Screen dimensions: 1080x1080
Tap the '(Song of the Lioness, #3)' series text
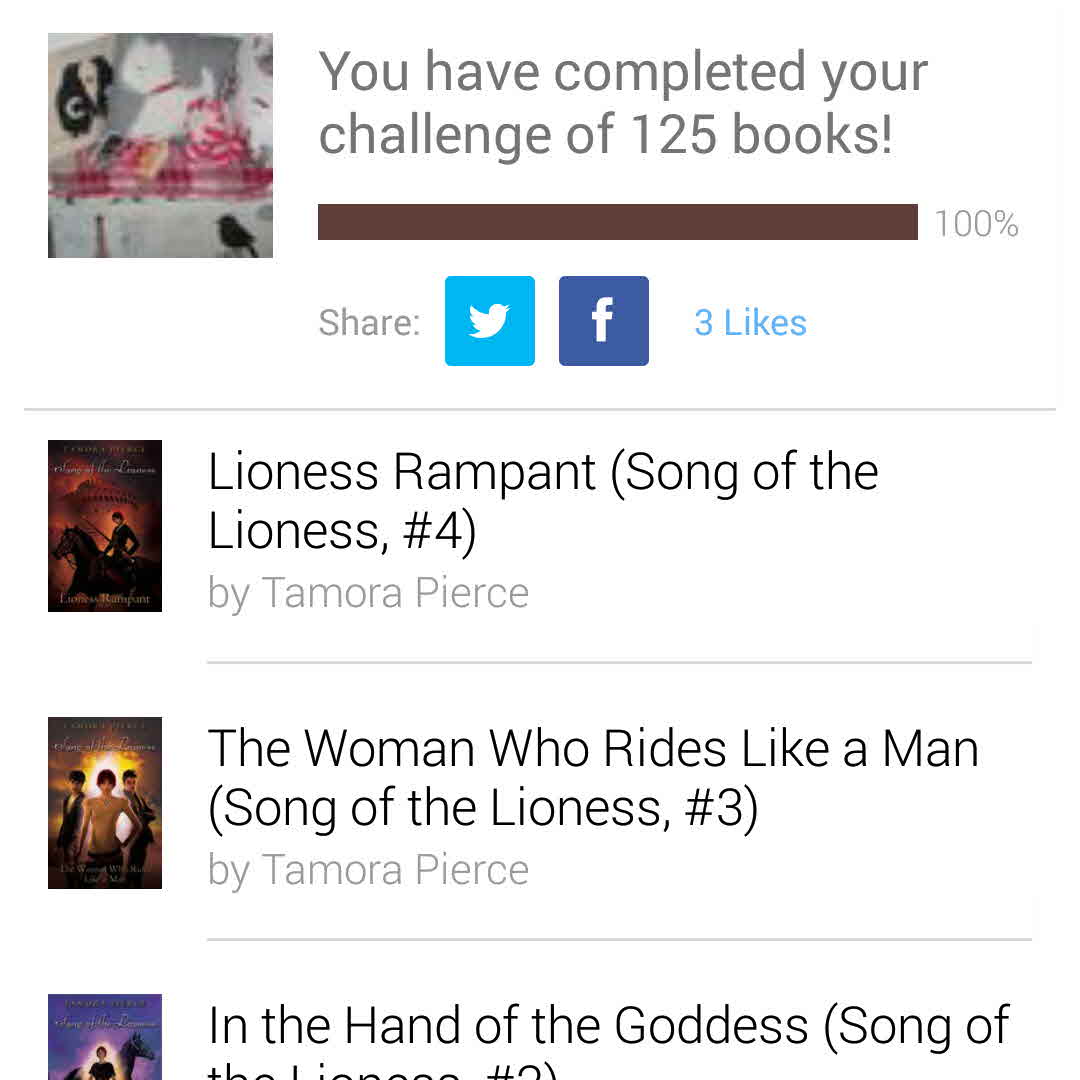[483, 809]
